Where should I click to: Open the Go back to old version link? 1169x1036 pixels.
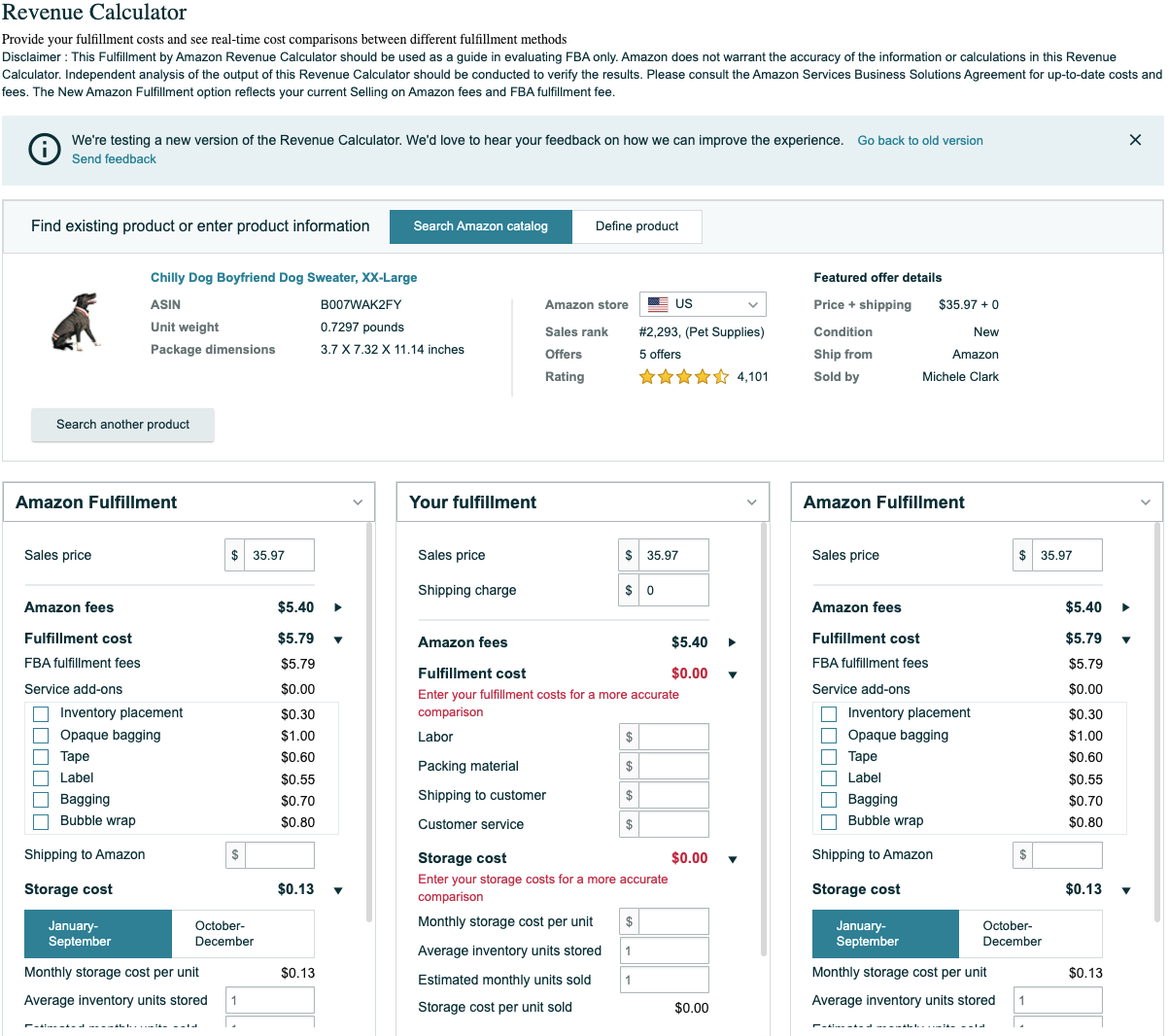919,141
